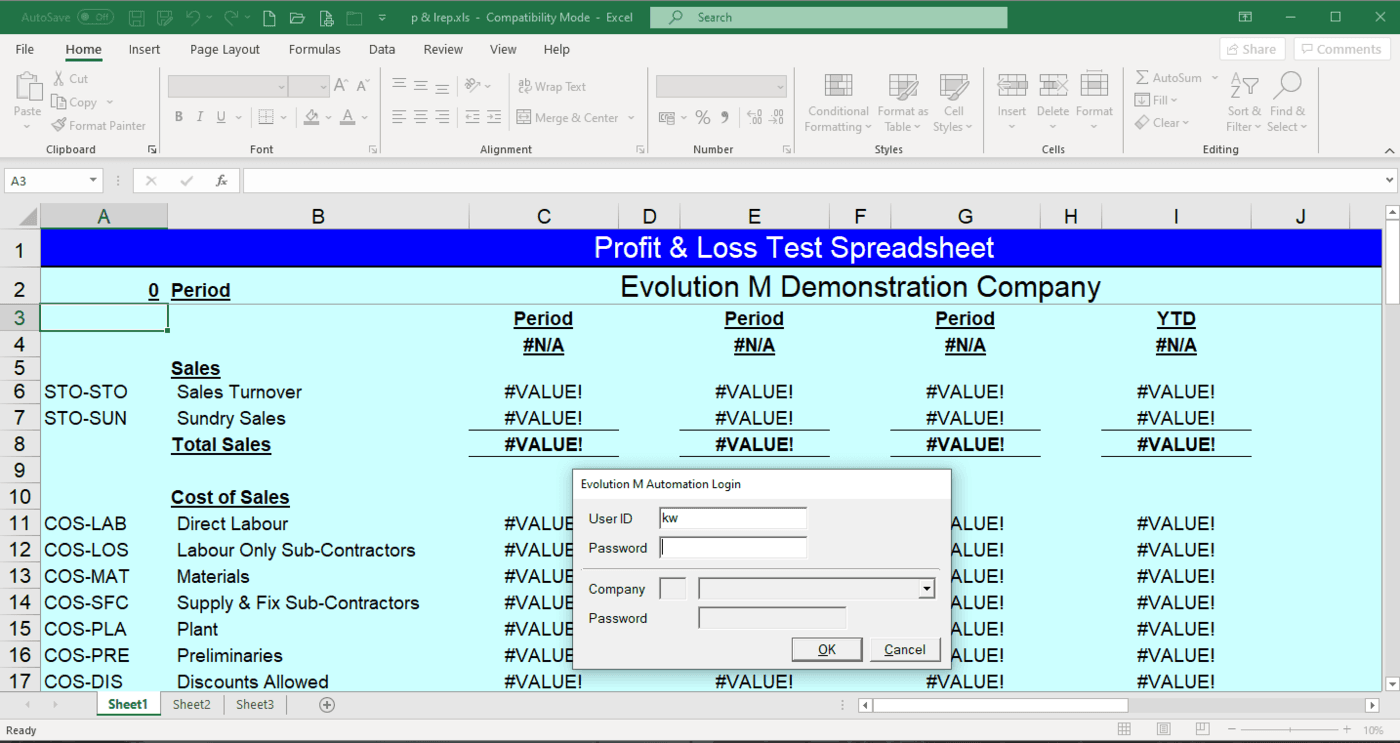Switch to the Insert ribbon tab

[144, 49]
